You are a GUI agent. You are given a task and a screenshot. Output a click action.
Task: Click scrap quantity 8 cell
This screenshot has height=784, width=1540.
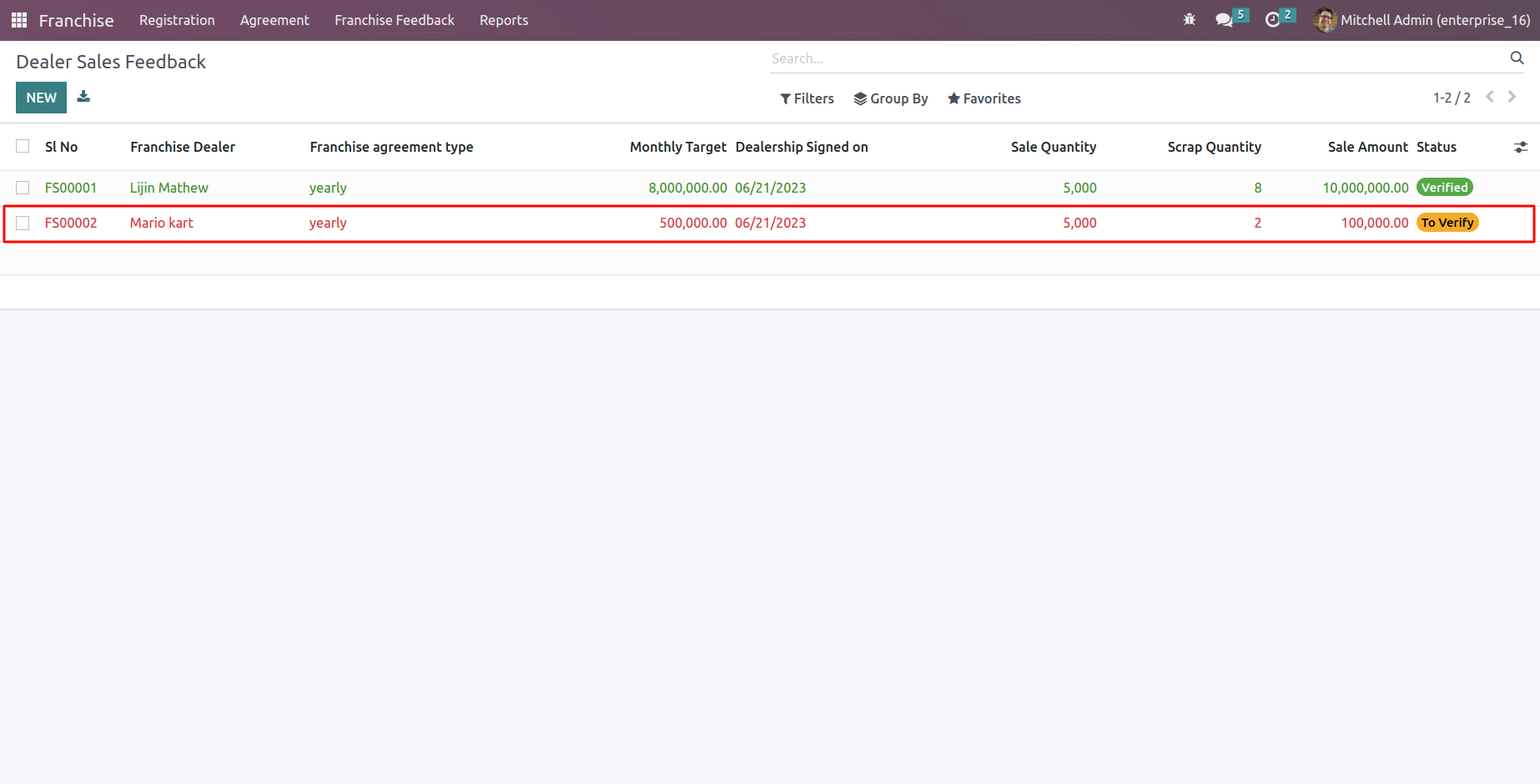coord(1258,188)
